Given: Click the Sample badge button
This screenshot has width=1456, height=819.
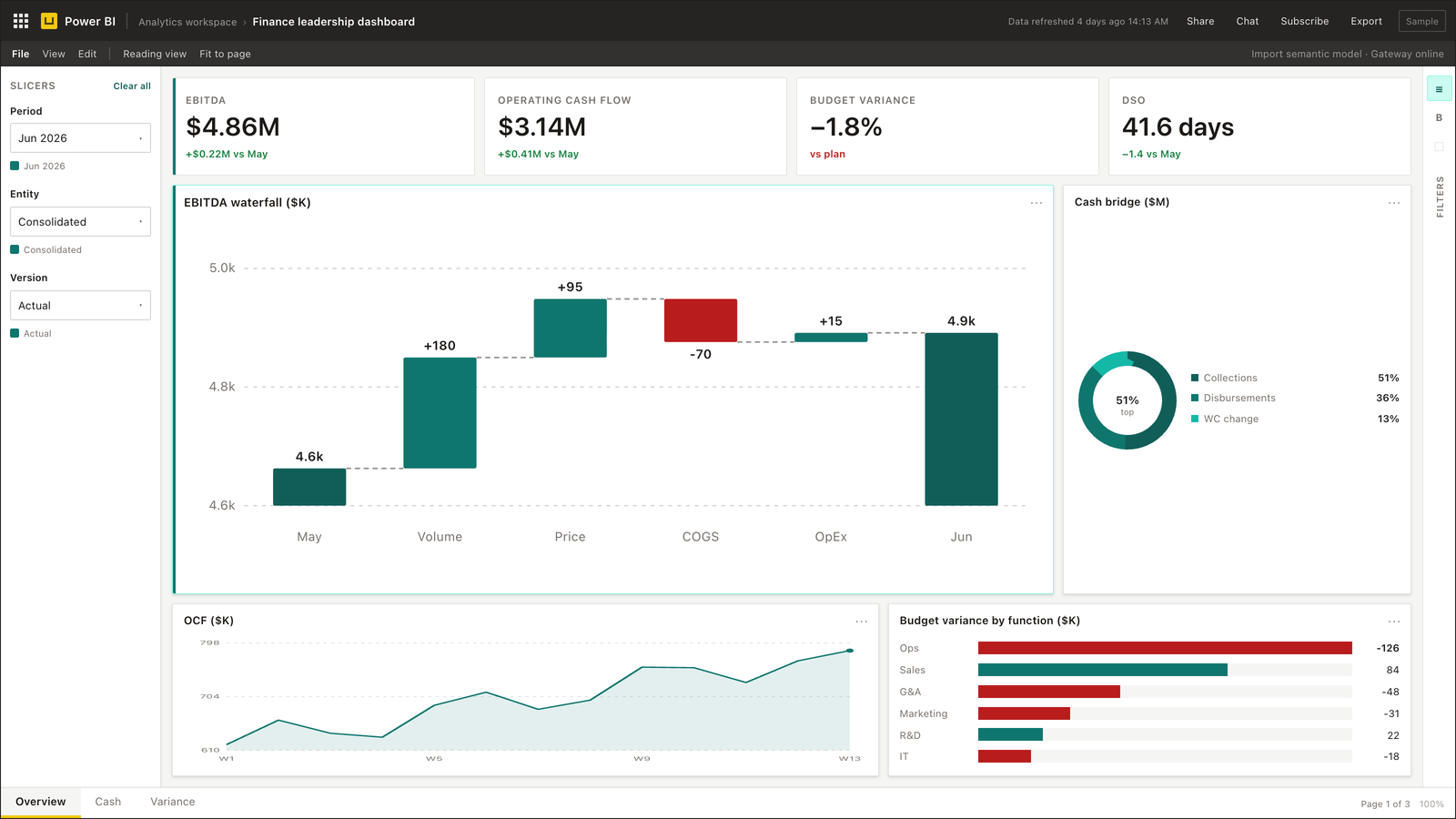Looking at the screenshot, I should tap(1422, 21).
